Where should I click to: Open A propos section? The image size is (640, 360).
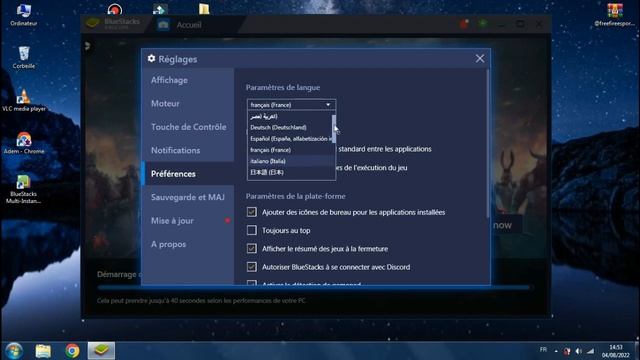click(x=188, y=244)
